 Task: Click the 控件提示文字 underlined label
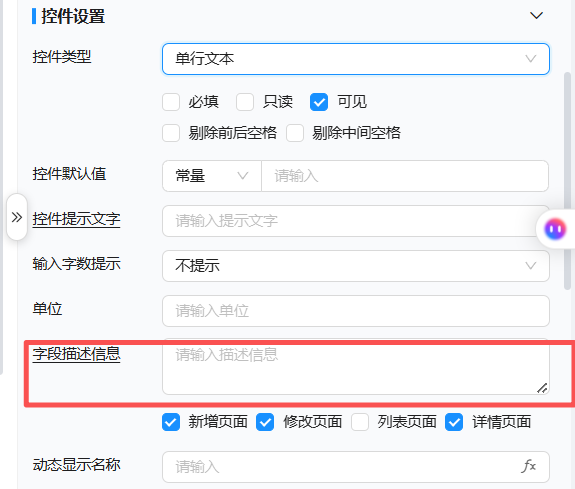(76, 219)
